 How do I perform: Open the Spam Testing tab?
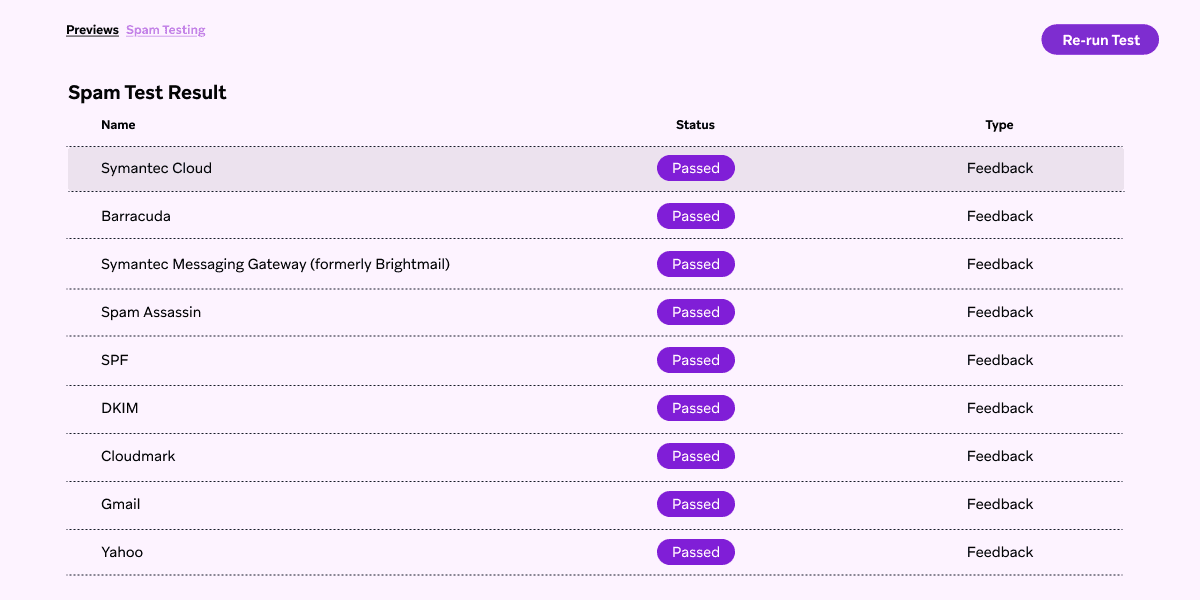[x=165, y=29]
